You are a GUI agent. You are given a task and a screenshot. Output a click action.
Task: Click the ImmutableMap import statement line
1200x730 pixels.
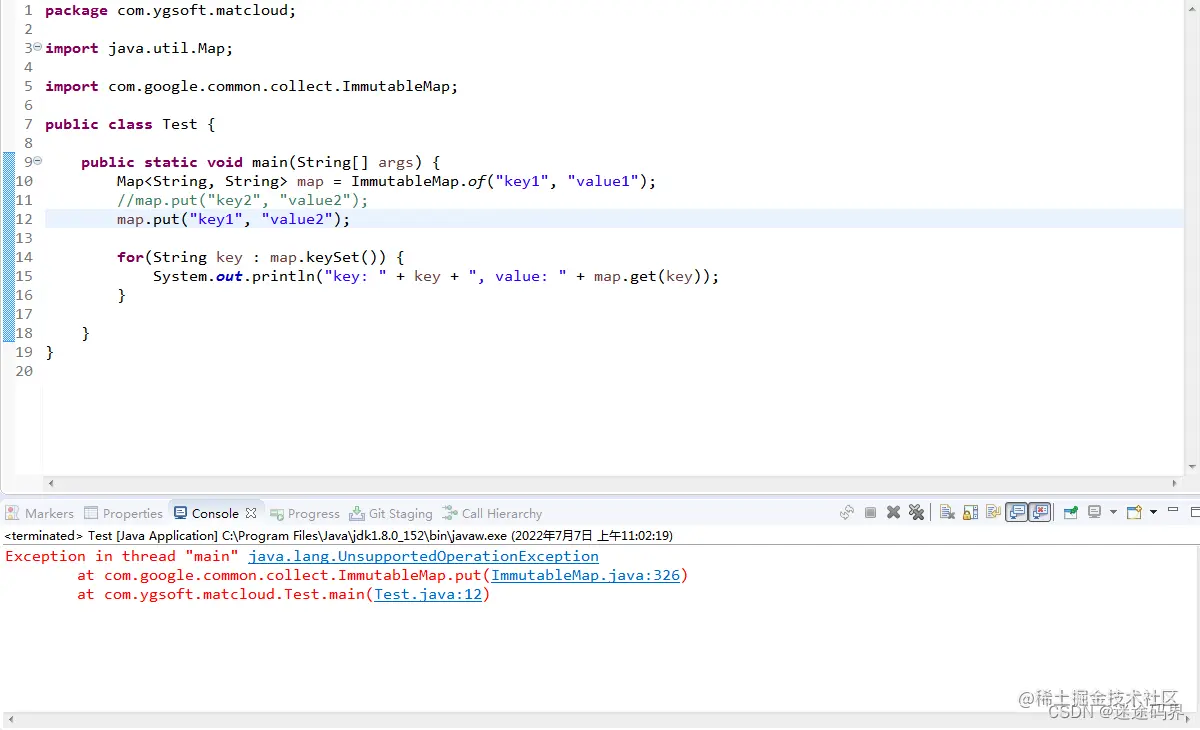pyautogui.click(x=251, y=86)
